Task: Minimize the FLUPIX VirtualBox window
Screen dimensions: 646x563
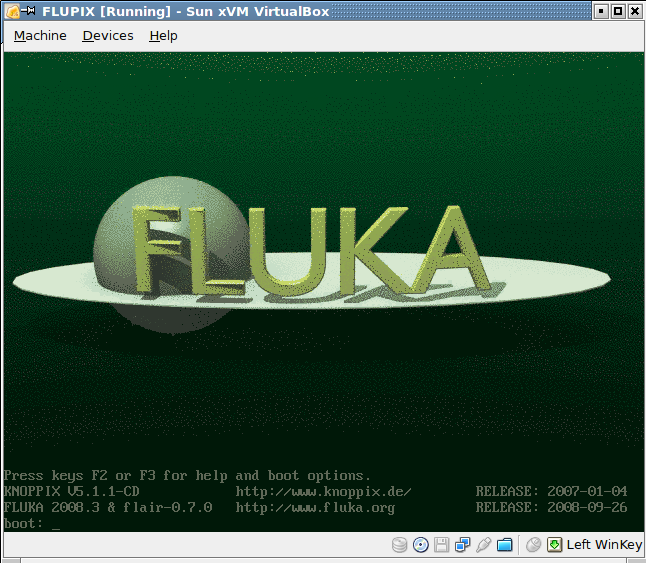Action: [601, 11]
